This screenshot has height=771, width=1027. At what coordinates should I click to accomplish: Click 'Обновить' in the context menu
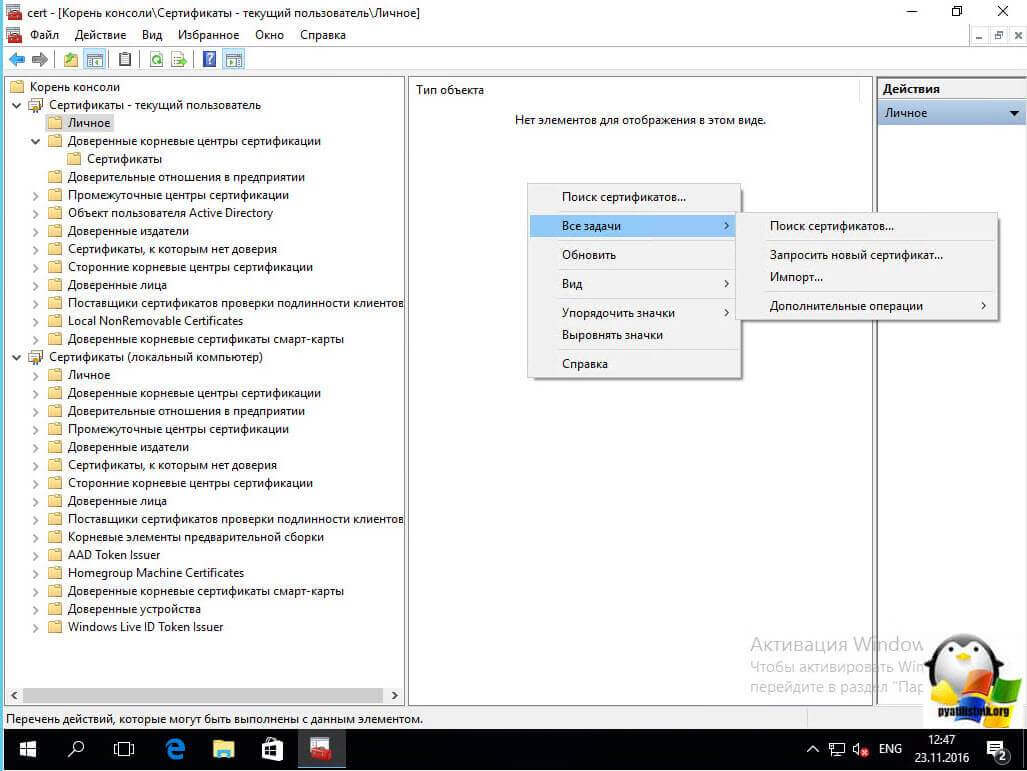click(x=588, y=255)
